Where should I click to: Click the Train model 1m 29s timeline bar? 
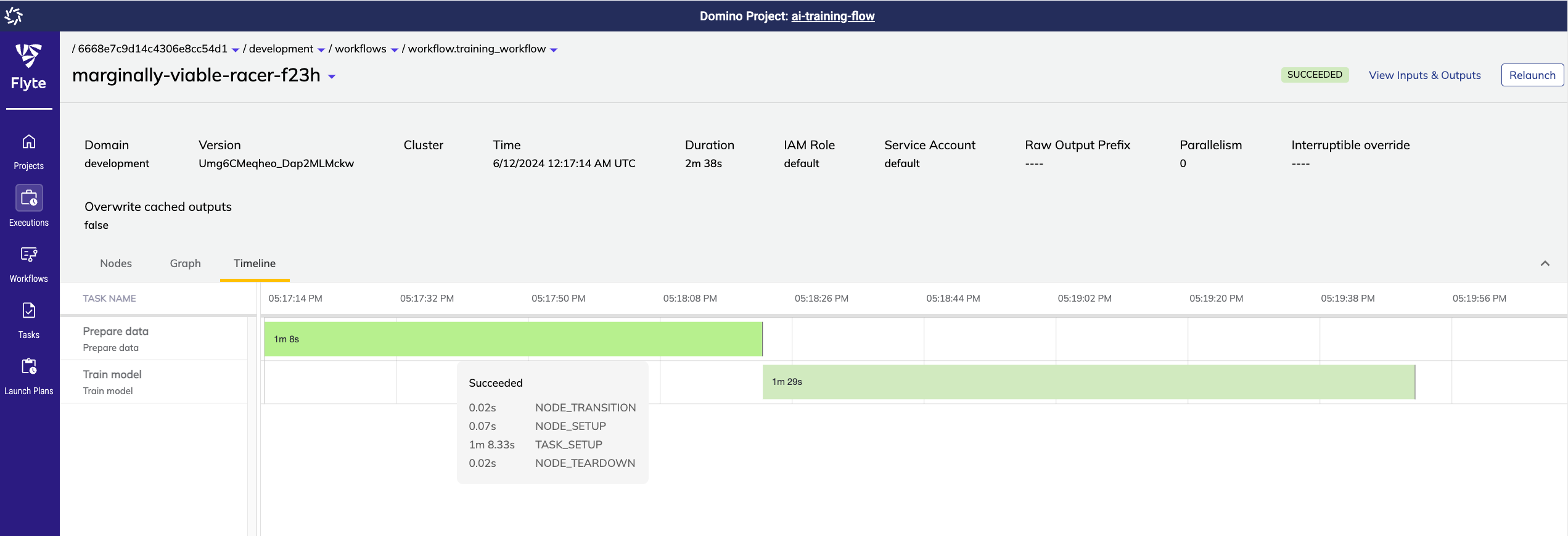(x=1089, y=382)
